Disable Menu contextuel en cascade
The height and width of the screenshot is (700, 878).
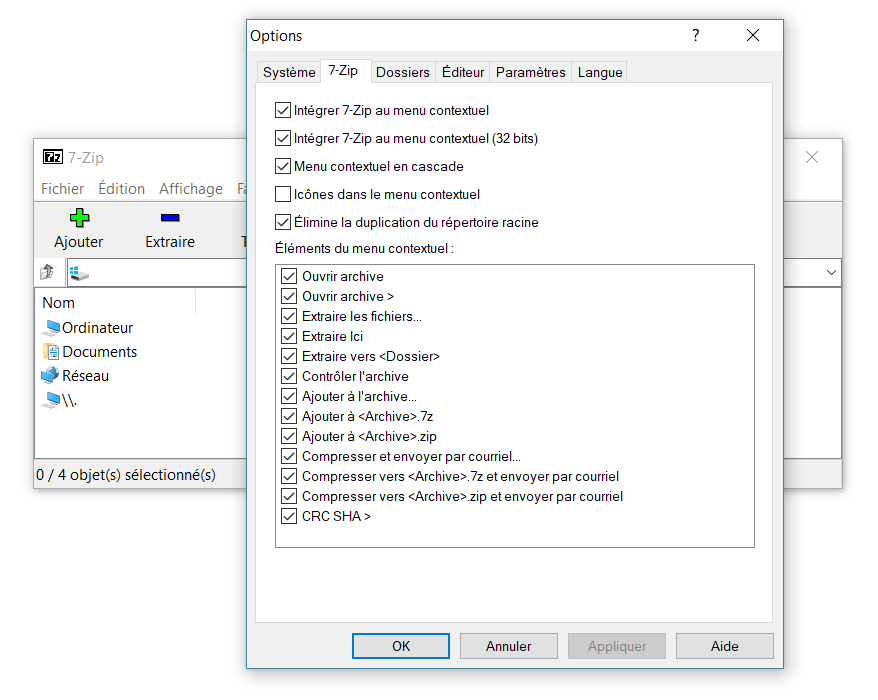(x=283, y=166)
